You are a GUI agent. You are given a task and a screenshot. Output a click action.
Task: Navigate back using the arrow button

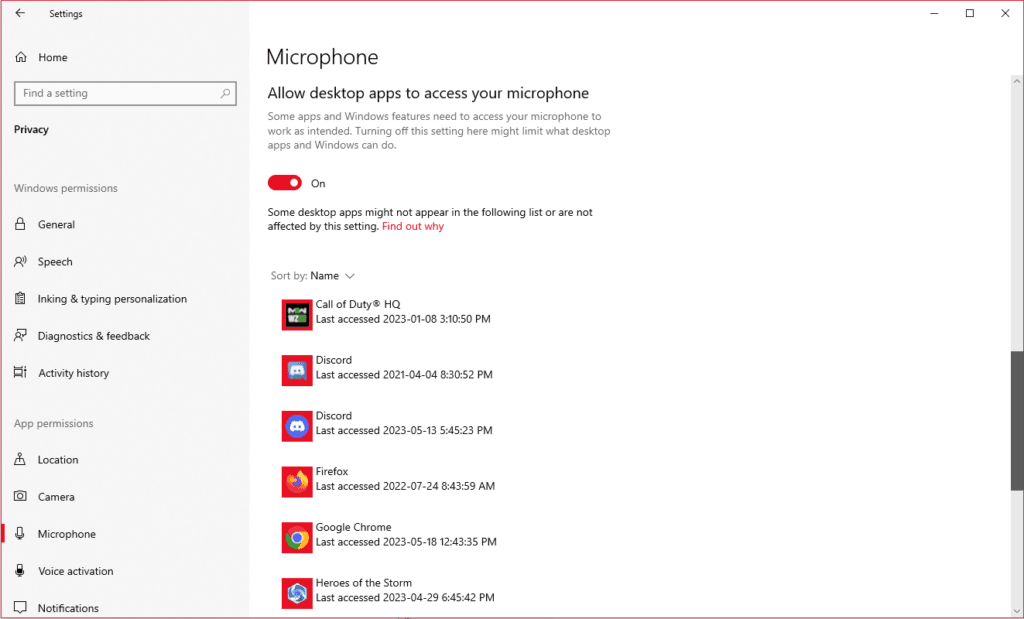[20, 13]
